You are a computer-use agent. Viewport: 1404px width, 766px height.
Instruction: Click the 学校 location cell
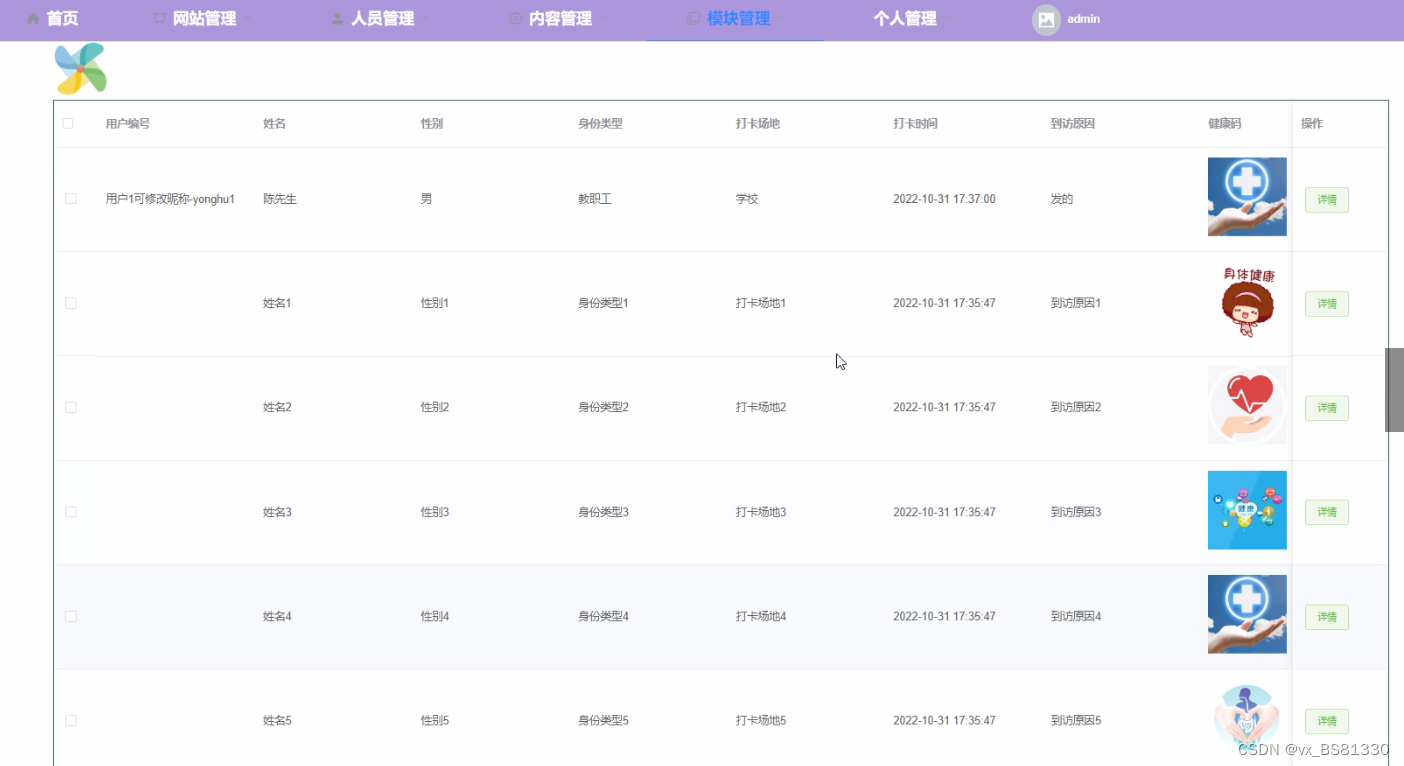747,199
